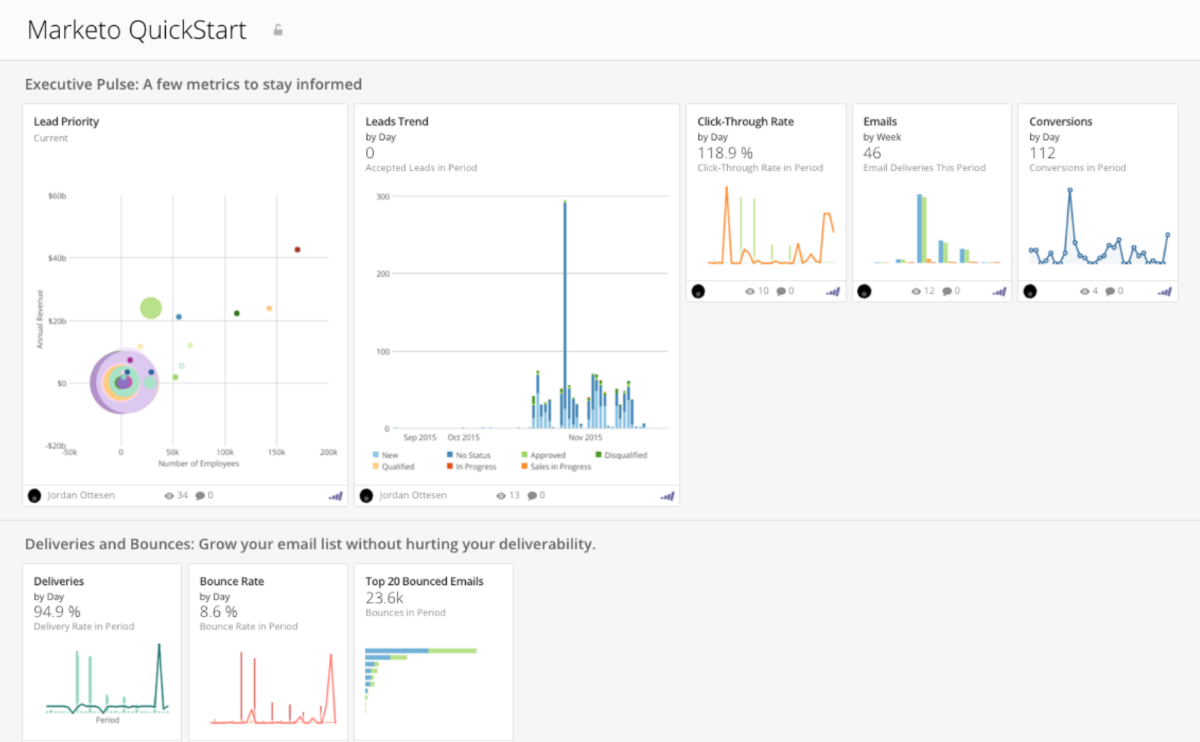Open the Bounce Rate card title
The height and width of the screenshot is (742, 1200).
tap(232, 582)
